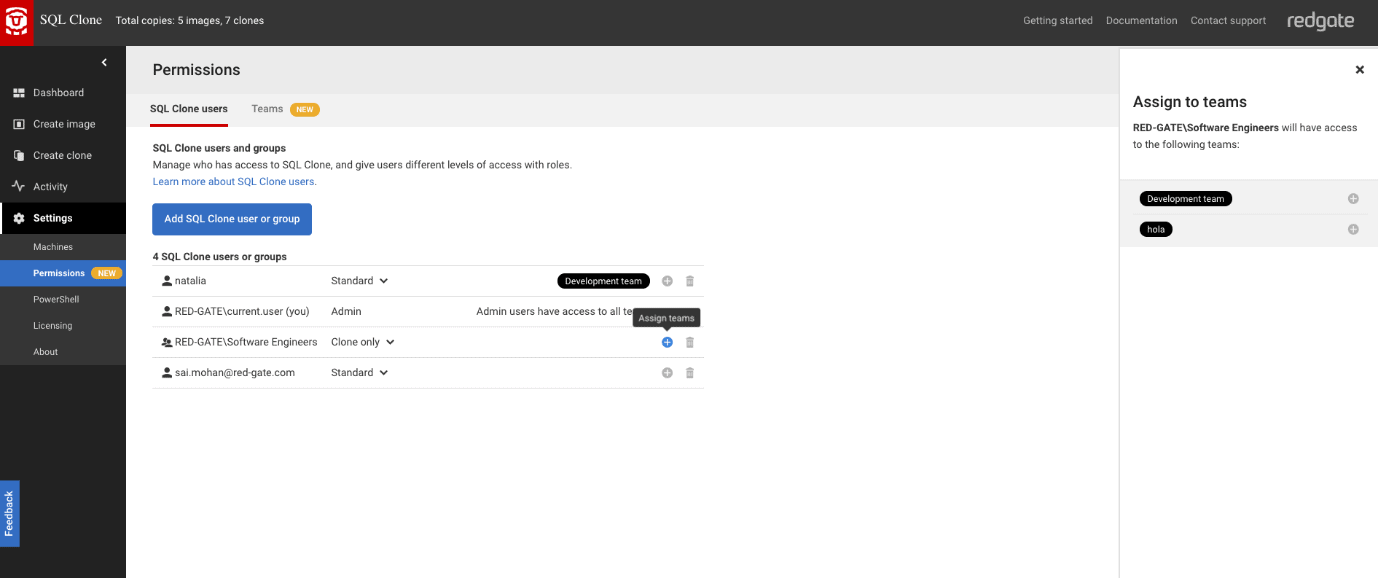Assign teams plus icon for sai.mohan
Screen dimensions: 1378x578
[x=667, y=373]
